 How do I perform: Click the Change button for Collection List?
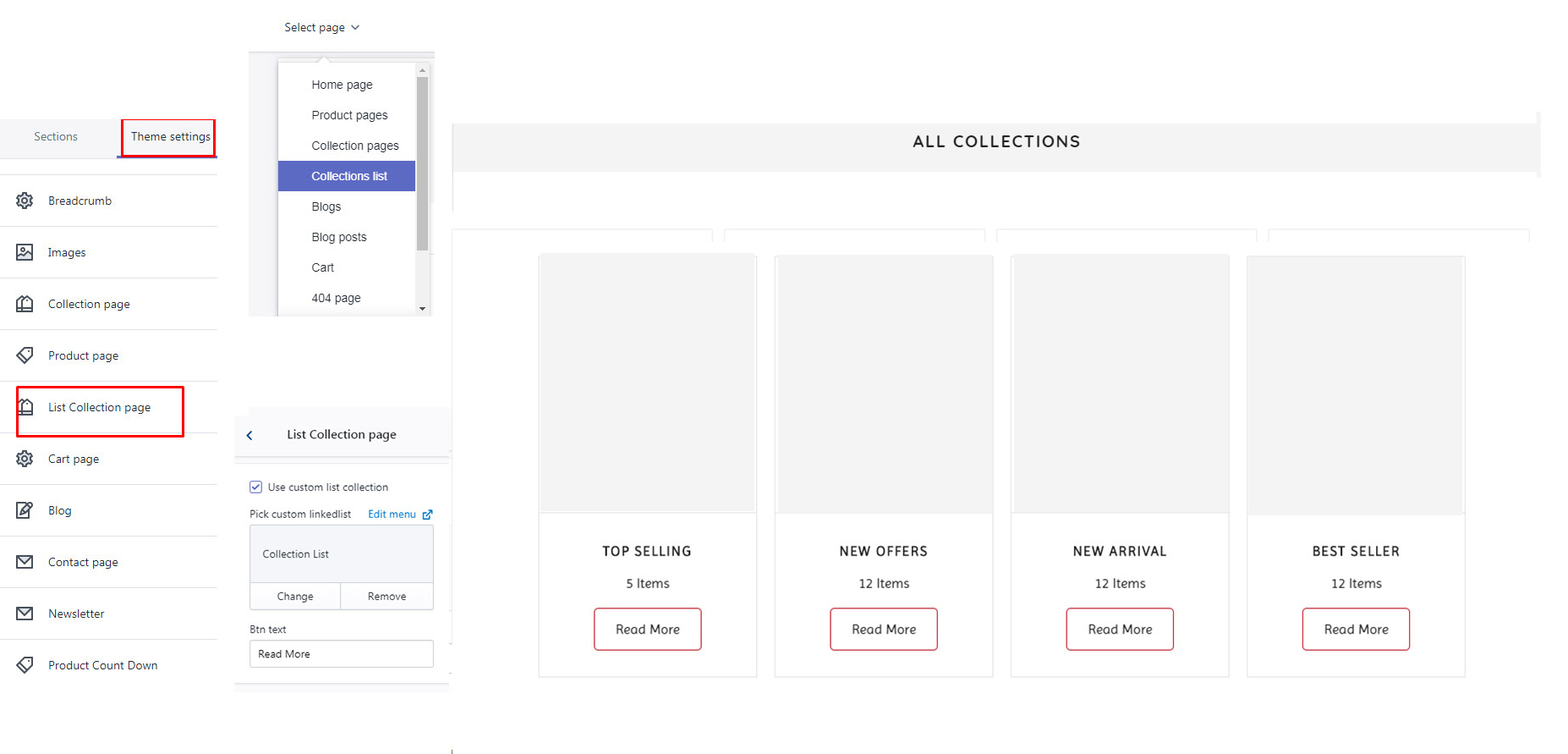[x=295, y=597]
